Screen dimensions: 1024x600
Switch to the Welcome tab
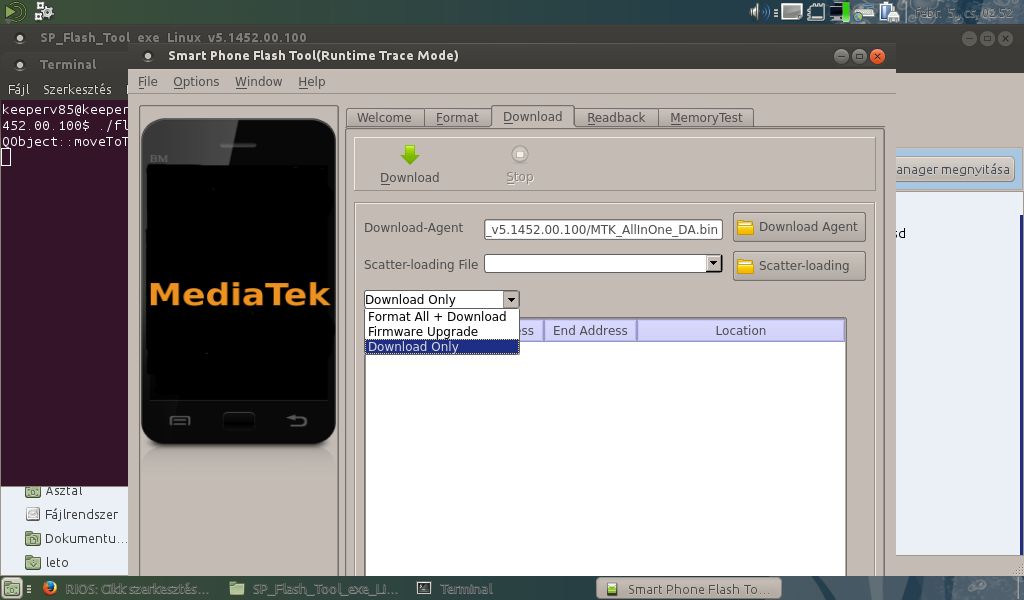coord(385,118)
